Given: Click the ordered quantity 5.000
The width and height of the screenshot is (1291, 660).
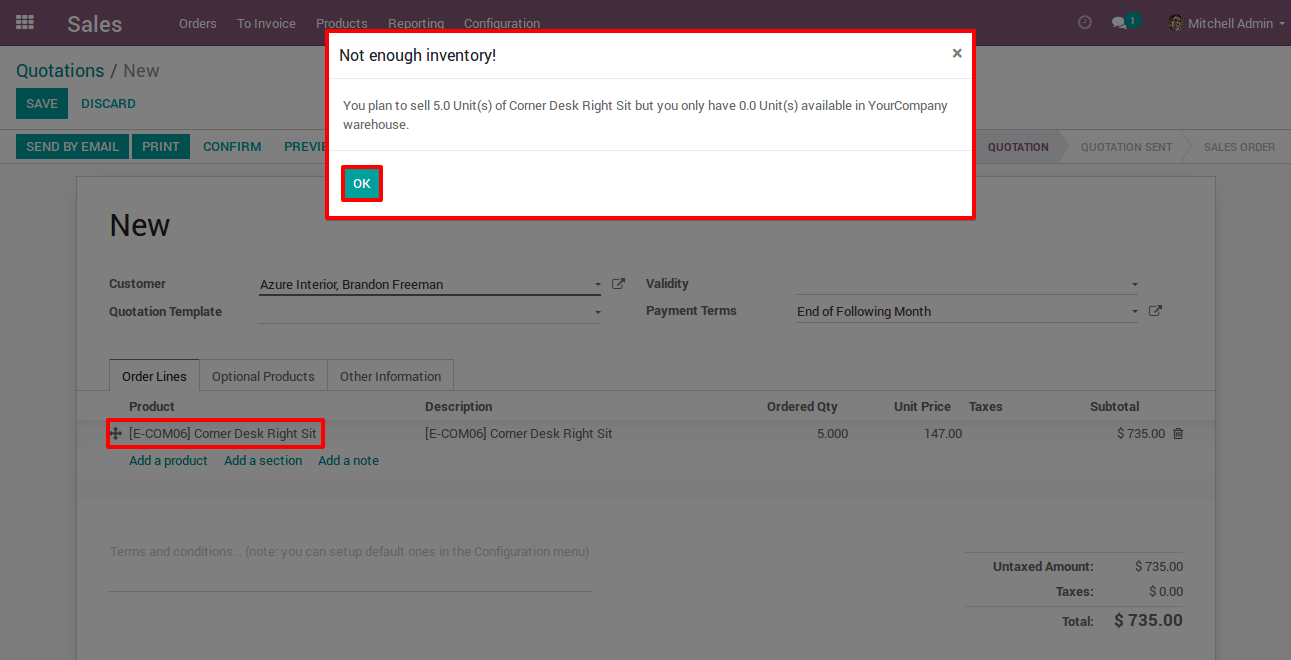Looking at the screenshot, I should tap(832, 434).
